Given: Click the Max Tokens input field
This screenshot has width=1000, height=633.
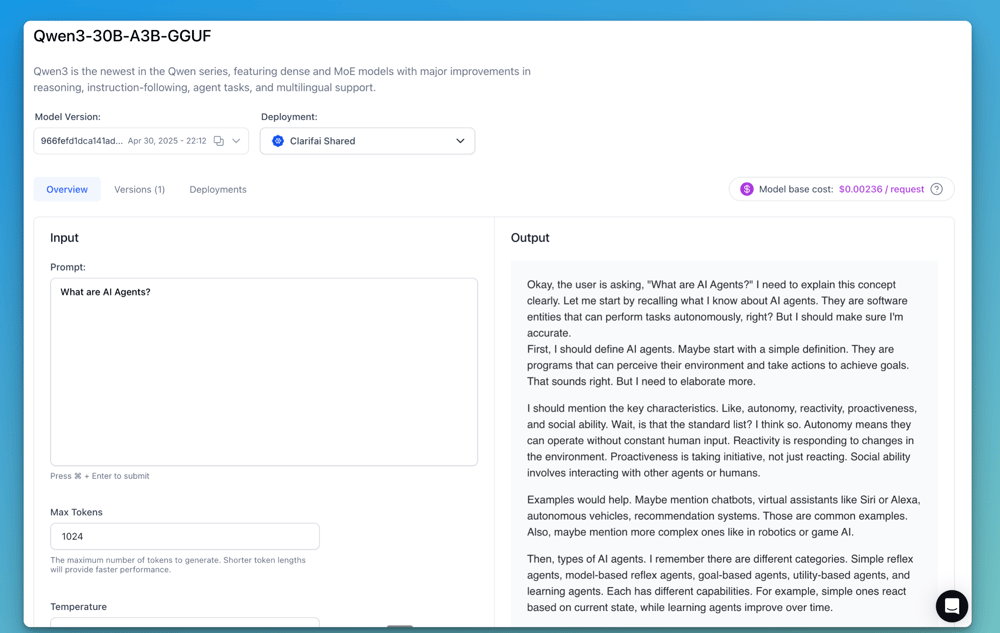Looking at the screenshot, I should point(185,536).
